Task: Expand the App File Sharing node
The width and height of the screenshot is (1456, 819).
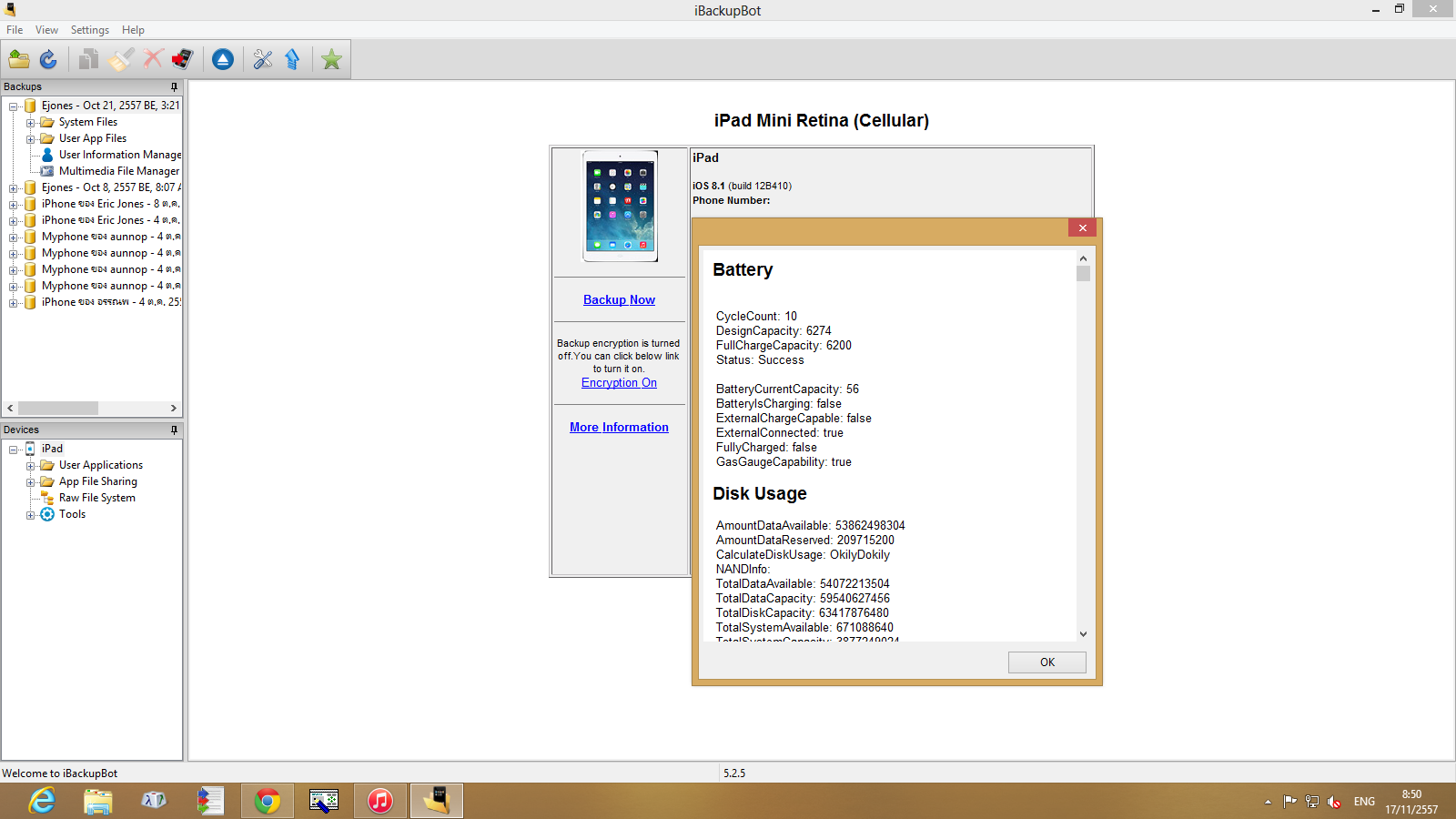Action: pos(30,482)
